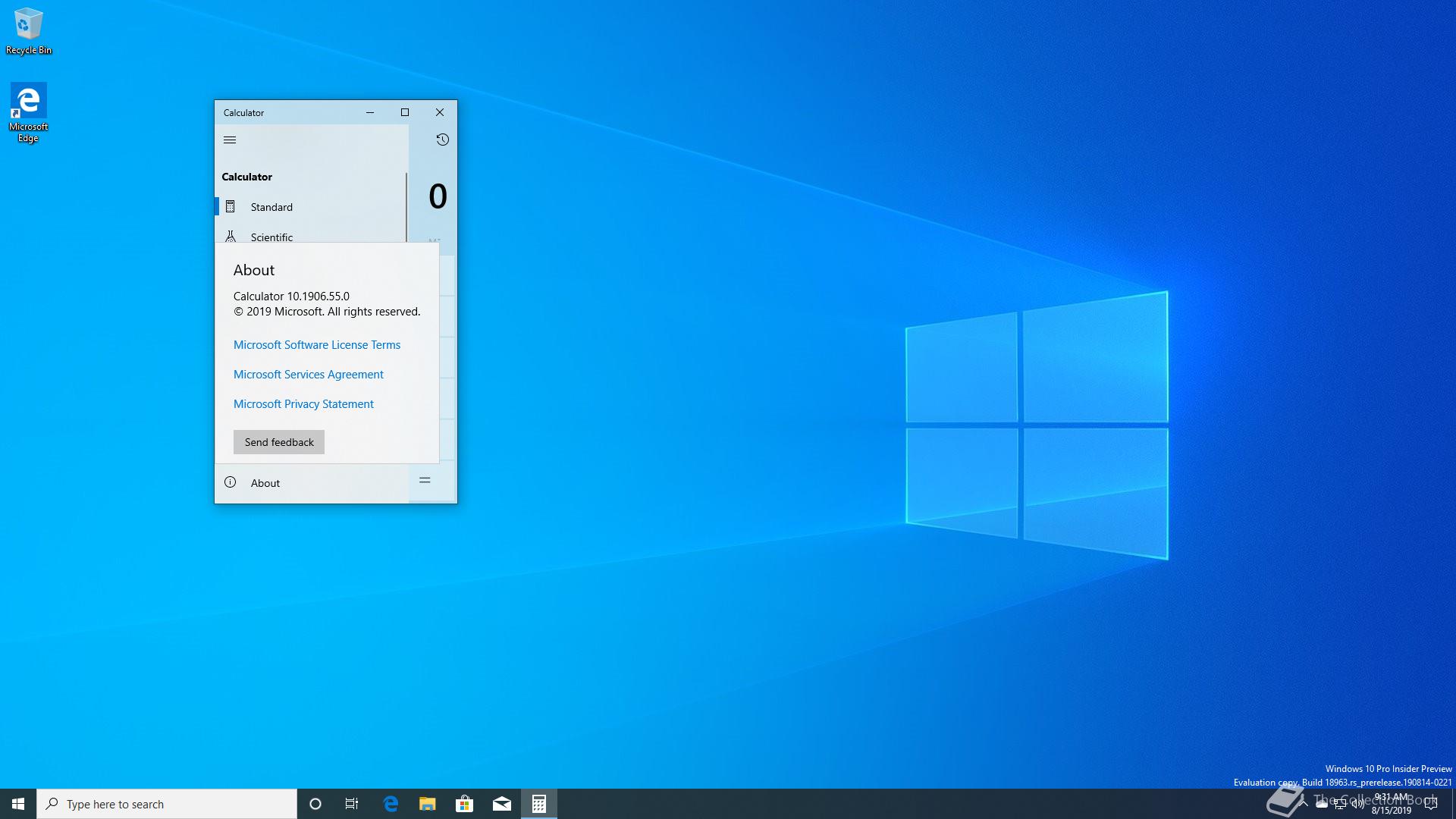Viewport: 1456px width, 819px height.
Task: Open the calculator History icon
Action: click(x=442, y=140)
